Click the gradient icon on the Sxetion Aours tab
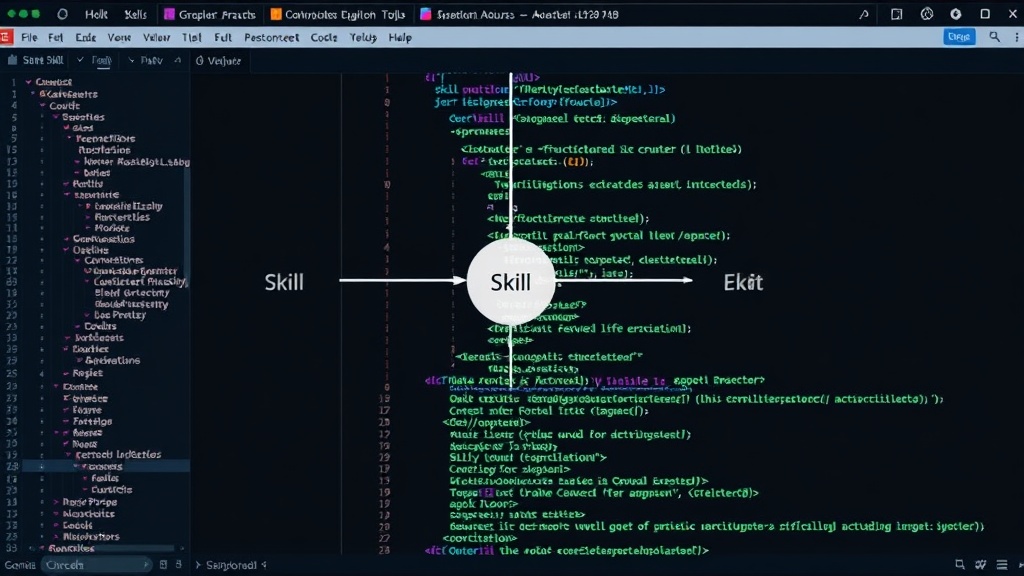1024x576 pixels. [x=426, y=14]
